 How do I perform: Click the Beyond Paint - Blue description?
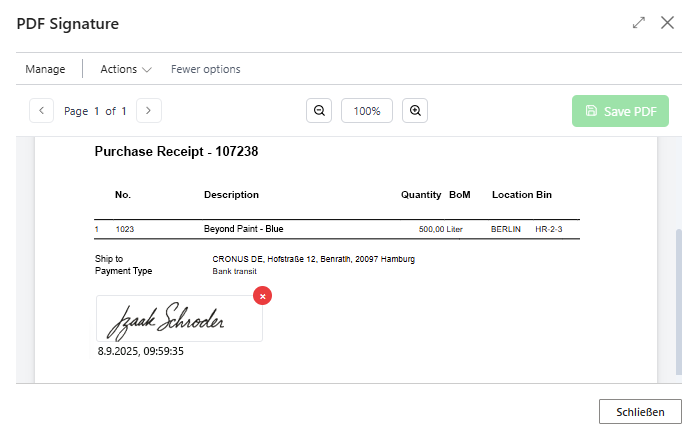[x=243, y=229]
